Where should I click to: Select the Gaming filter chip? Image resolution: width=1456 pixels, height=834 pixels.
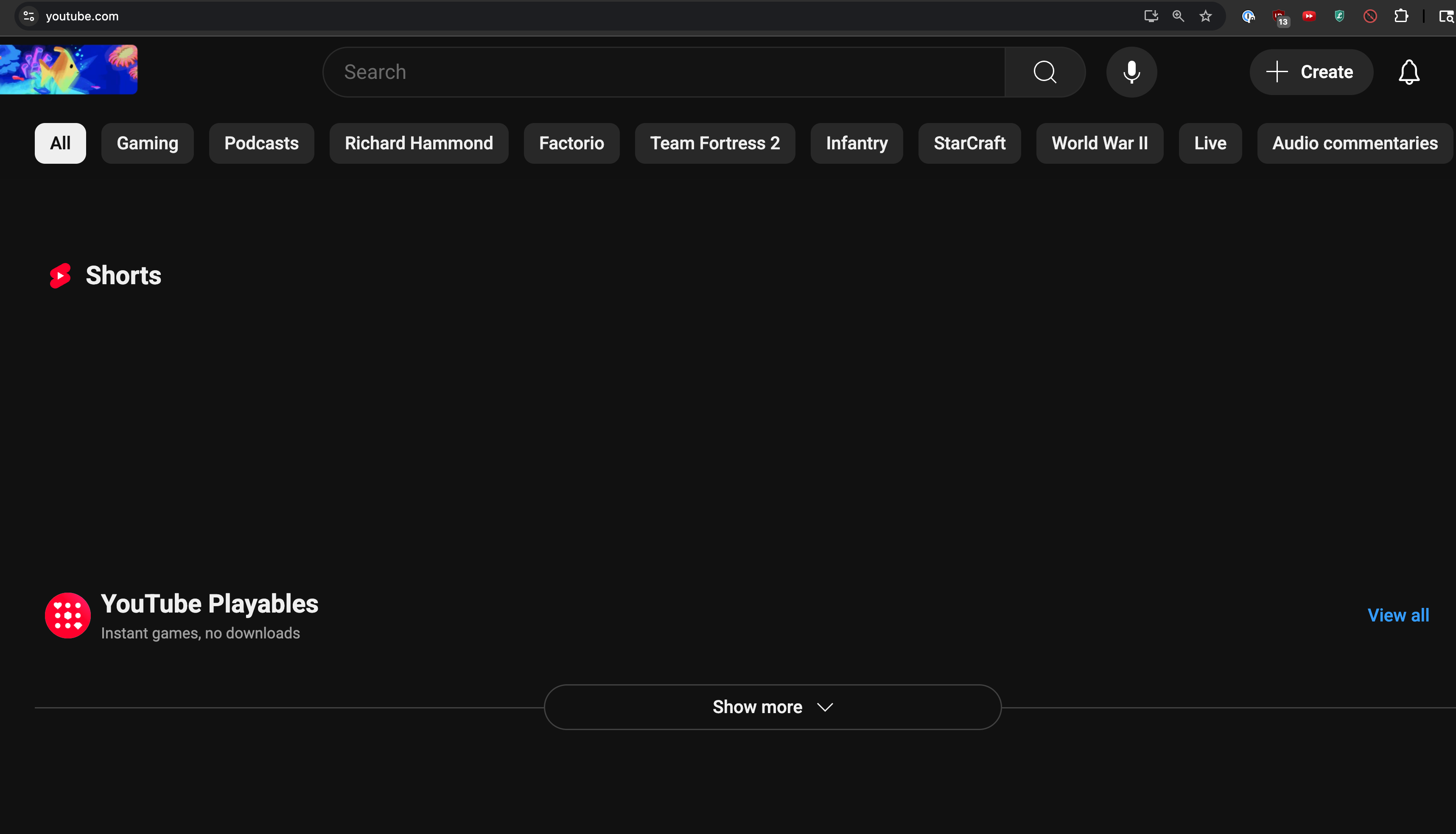(147, 143)
